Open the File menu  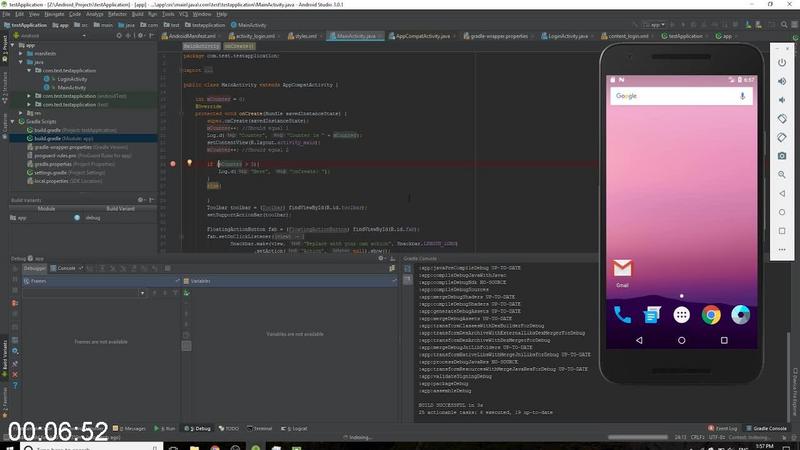tap(6, 14)
